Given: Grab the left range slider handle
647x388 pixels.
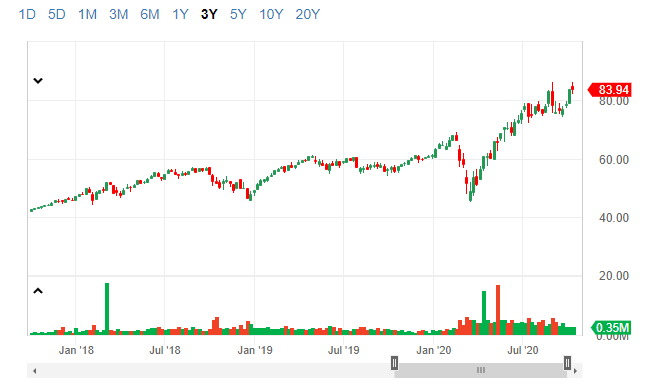Looking at the screenshot, I should click(x=394, y=364).
